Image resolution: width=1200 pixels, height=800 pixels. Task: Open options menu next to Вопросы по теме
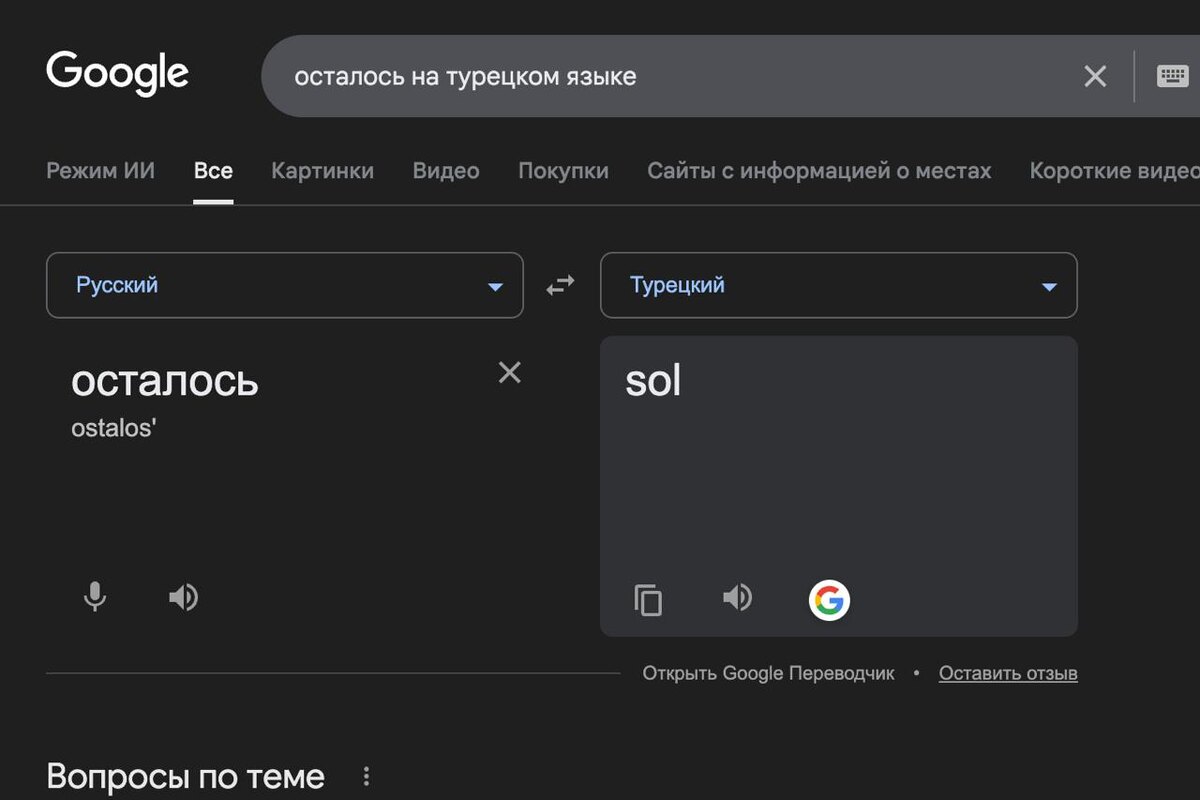[x=366, y=775]
